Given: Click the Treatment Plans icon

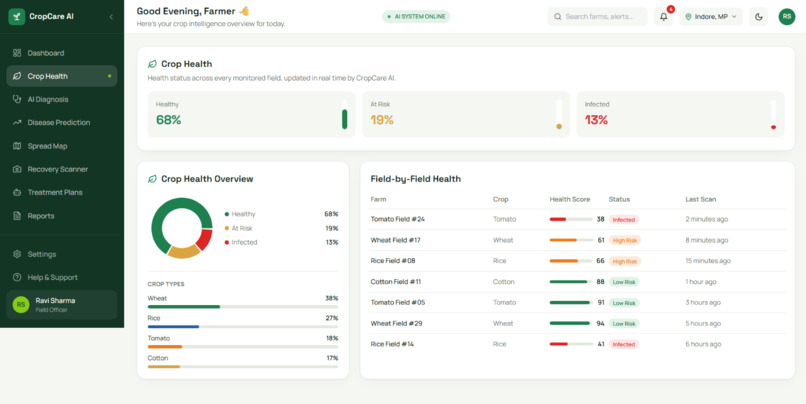Looking at the screenshot, I should pos(17,192).
